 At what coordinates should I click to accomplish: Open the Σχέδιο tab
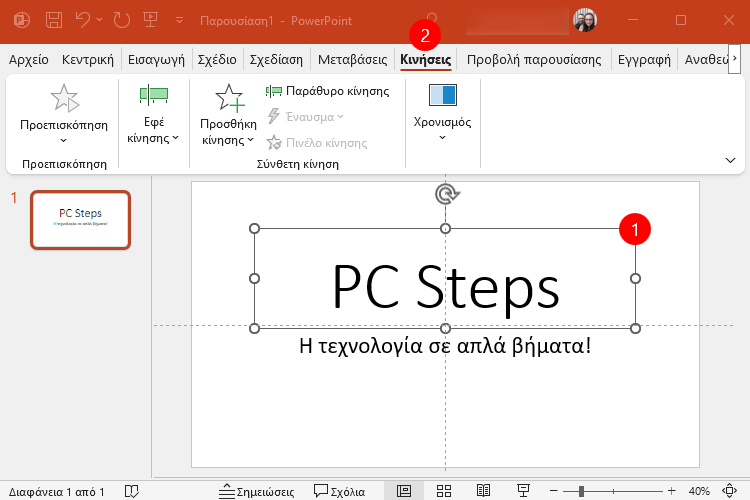(x=217, y=60)
